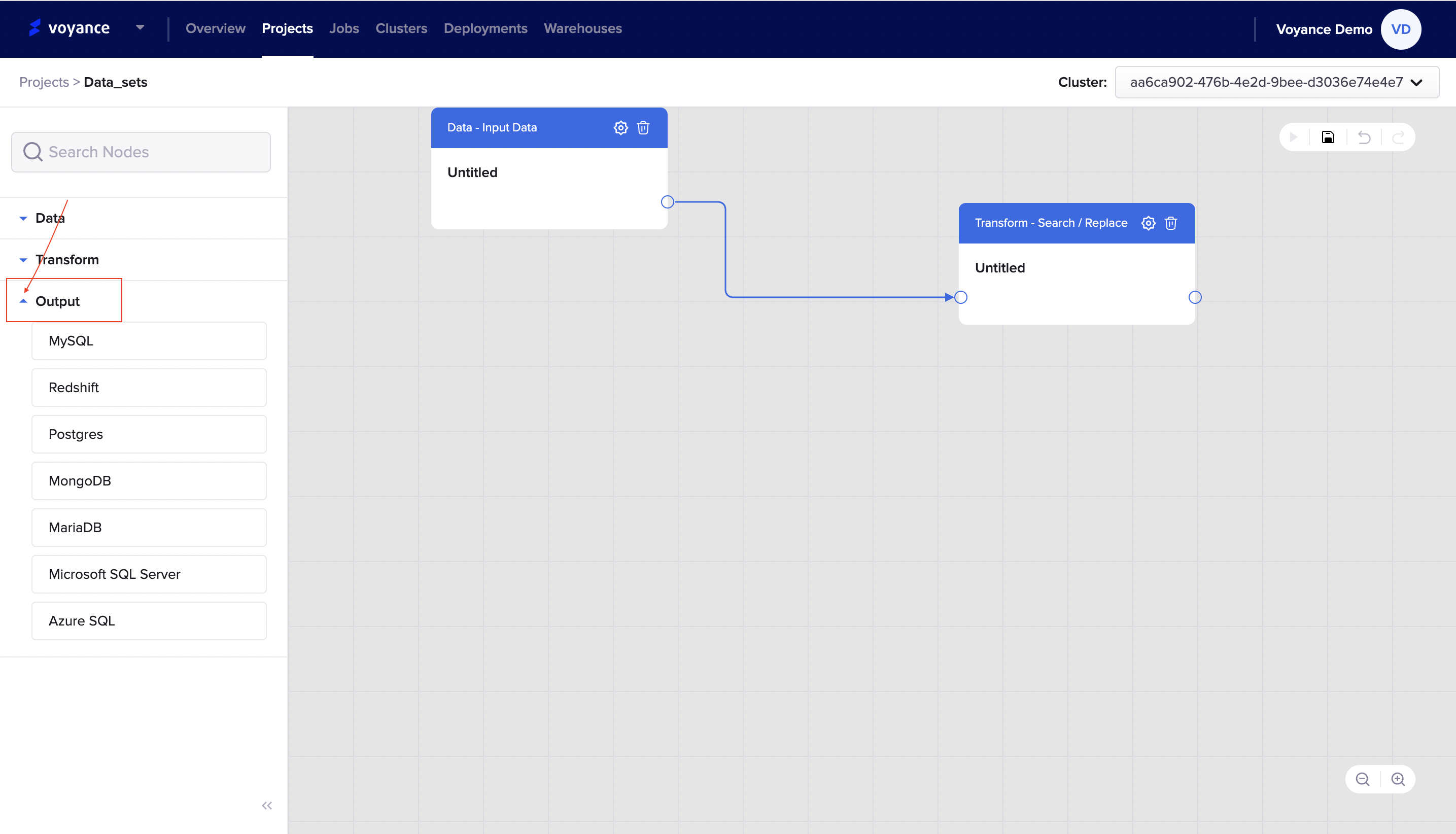Zoom in on the canvas
This screenshot has width=1456, height=834.
(x=1398, y=780)
